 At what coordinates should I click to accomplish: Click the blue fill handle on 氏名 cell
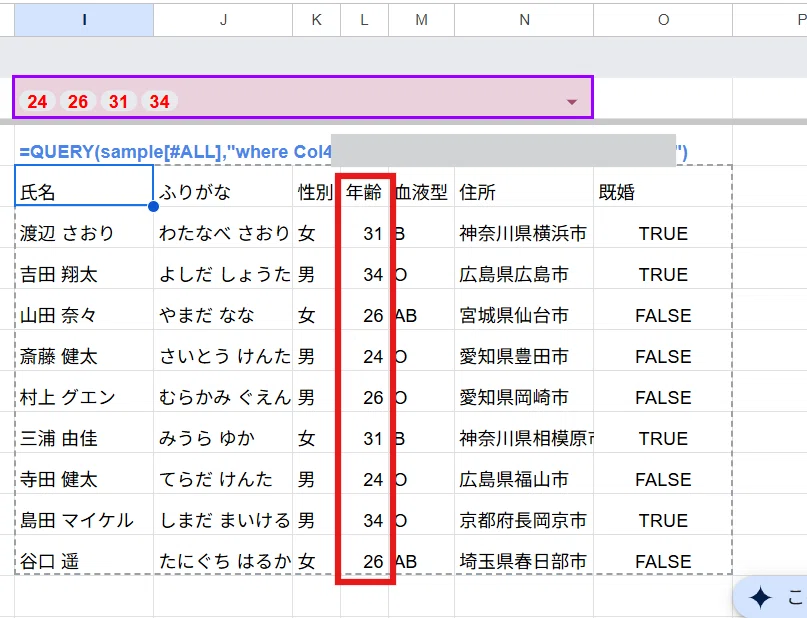tap(153, 206)
